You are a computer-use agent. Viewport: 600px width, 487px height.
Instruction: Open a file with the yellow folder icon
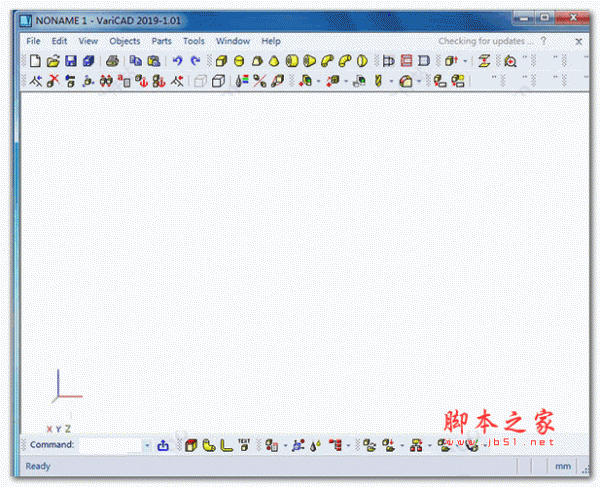click(53, 61)
